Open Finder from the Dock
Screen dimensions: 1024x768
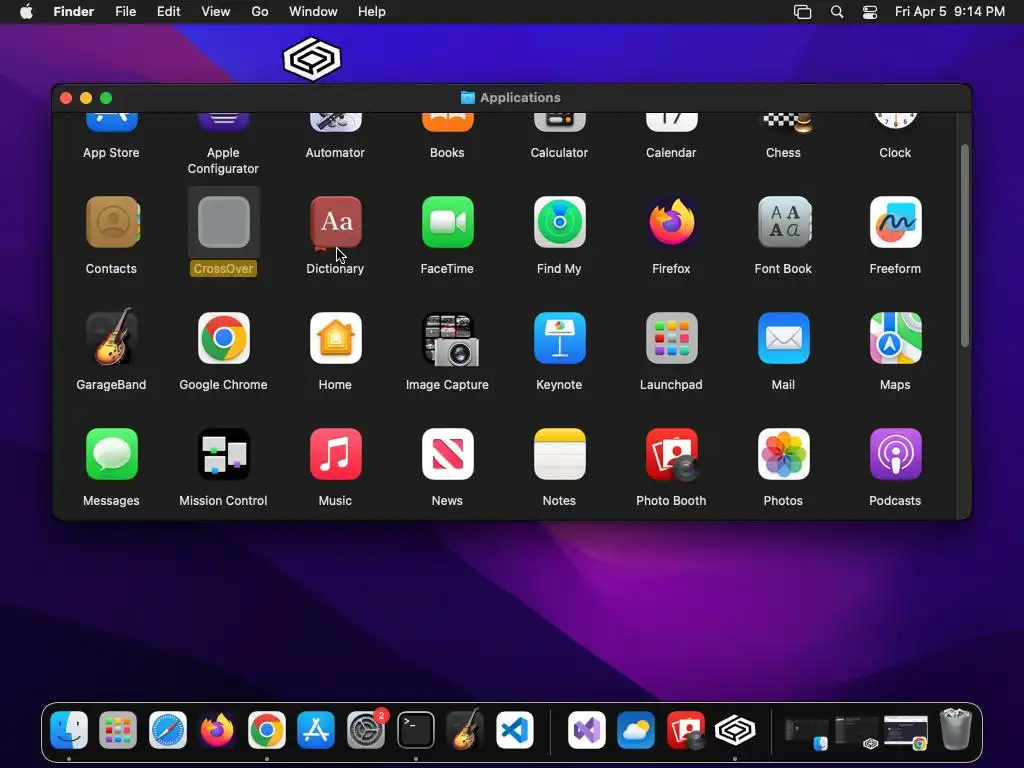[x=69, y=729]
